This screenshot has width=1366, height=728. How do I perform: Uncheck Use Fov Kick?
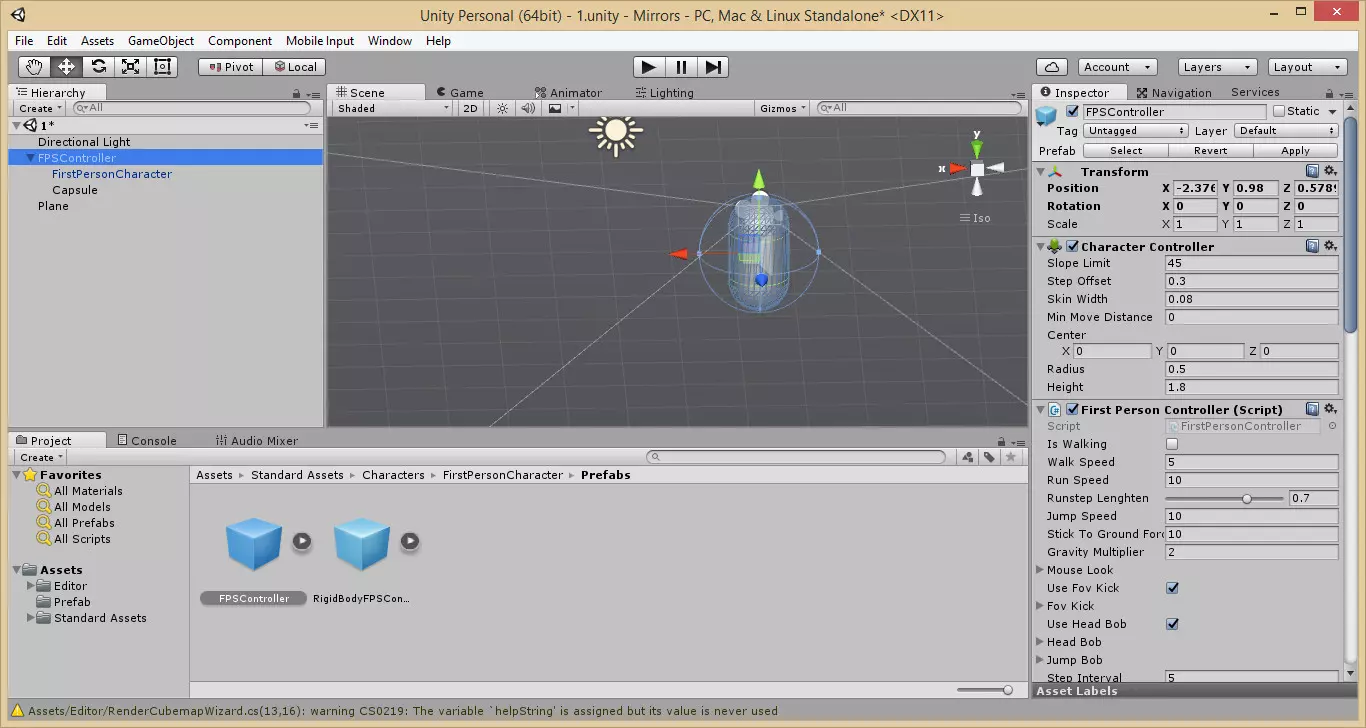point(1172,588)
